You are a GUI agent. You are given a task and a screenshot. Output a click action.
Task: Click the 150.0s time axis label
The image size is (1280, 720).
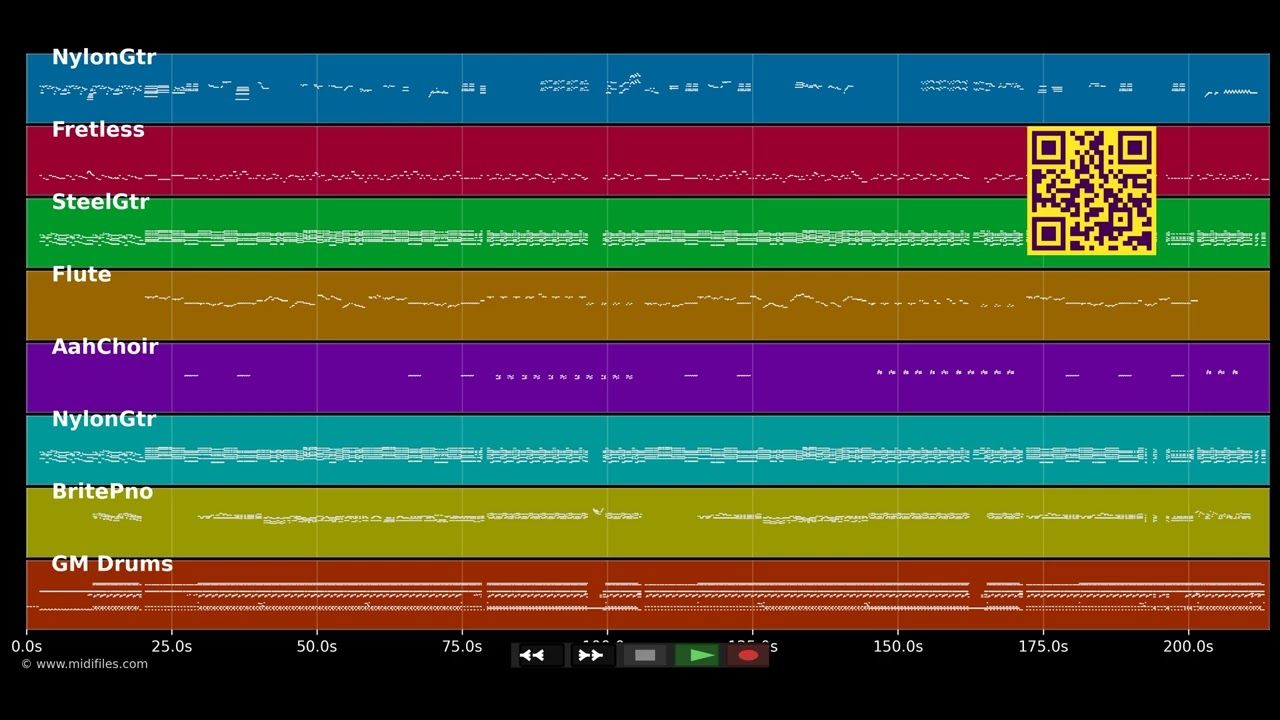pyautogui.click(x=898, y=647)
